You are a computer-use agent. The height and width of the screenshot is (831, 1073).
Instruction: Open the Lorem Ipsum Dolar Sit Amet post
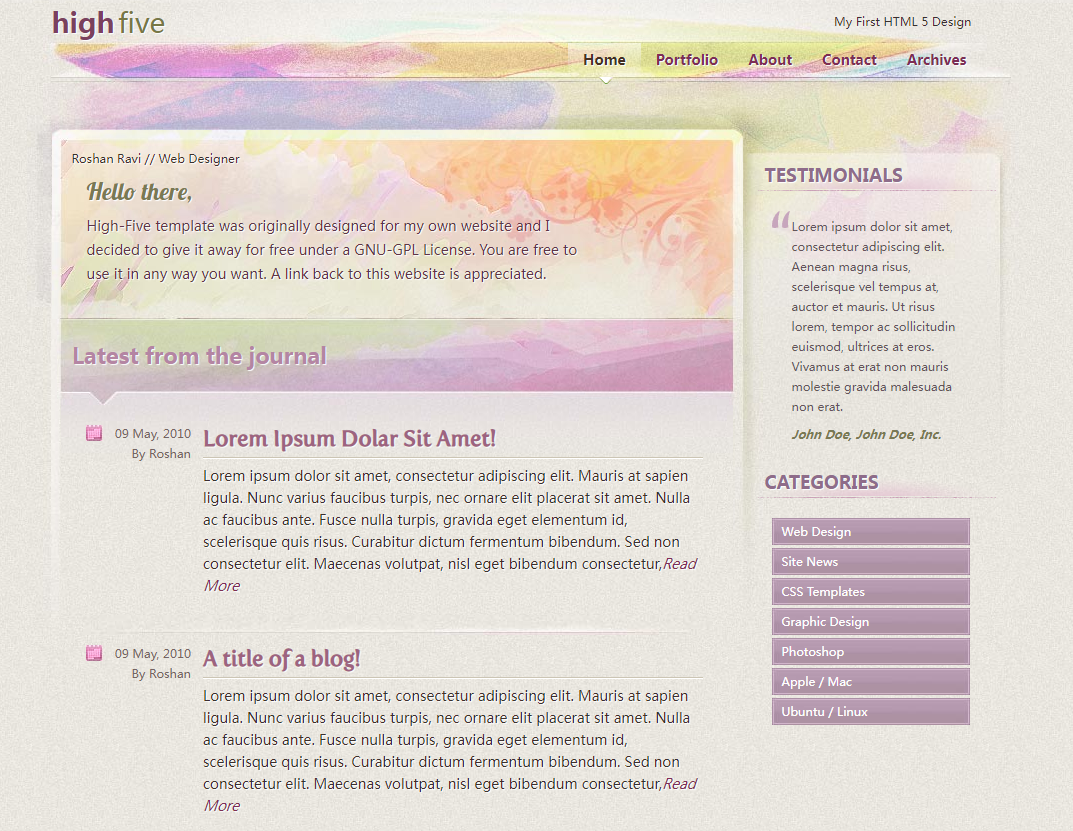(x=349, y=439)
